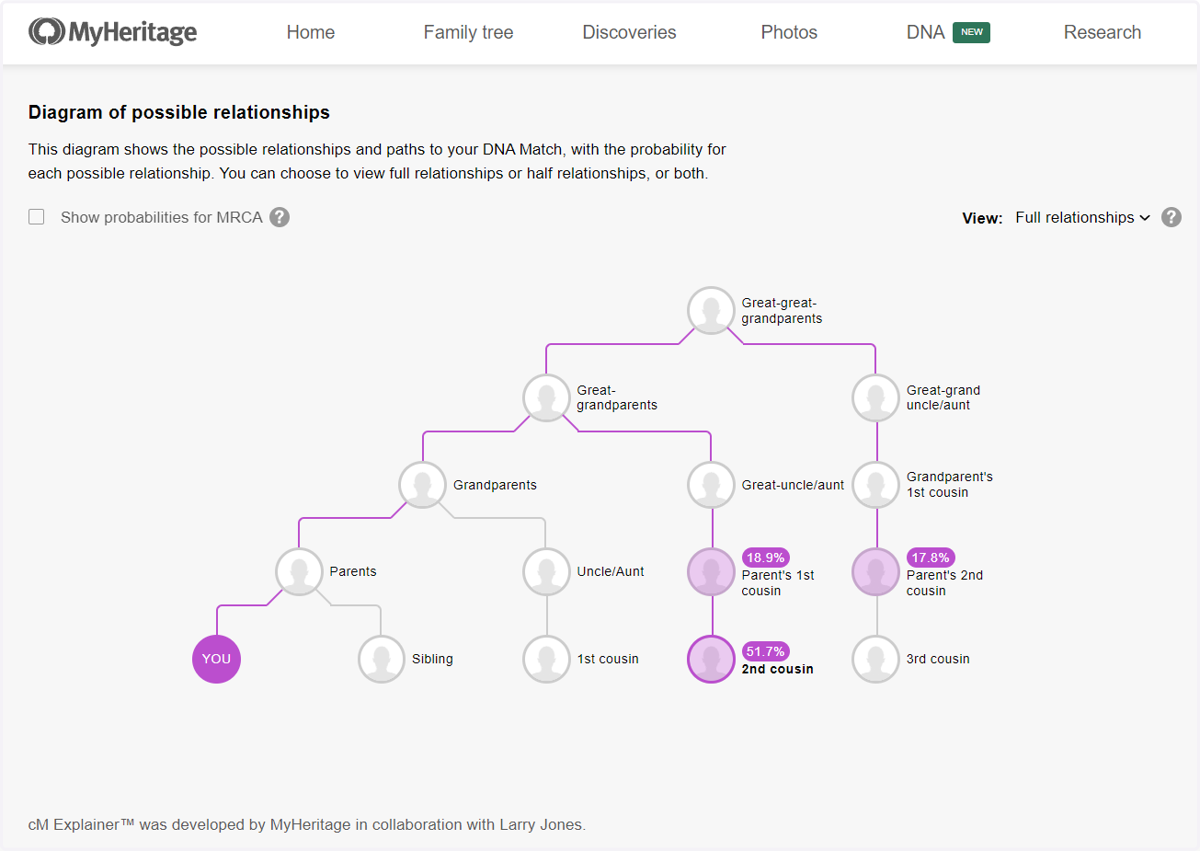Click the 'Great-grand uncle/aunt' label
1200x851 pixels.
click(943, 398)
